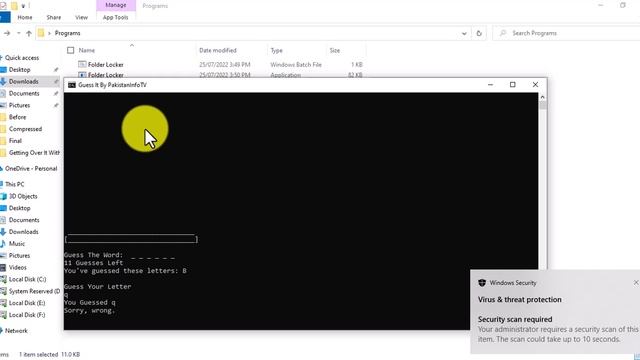Select This PC in navigation pane
Screen dimensions: 640x360
click(x=15, y=184)
